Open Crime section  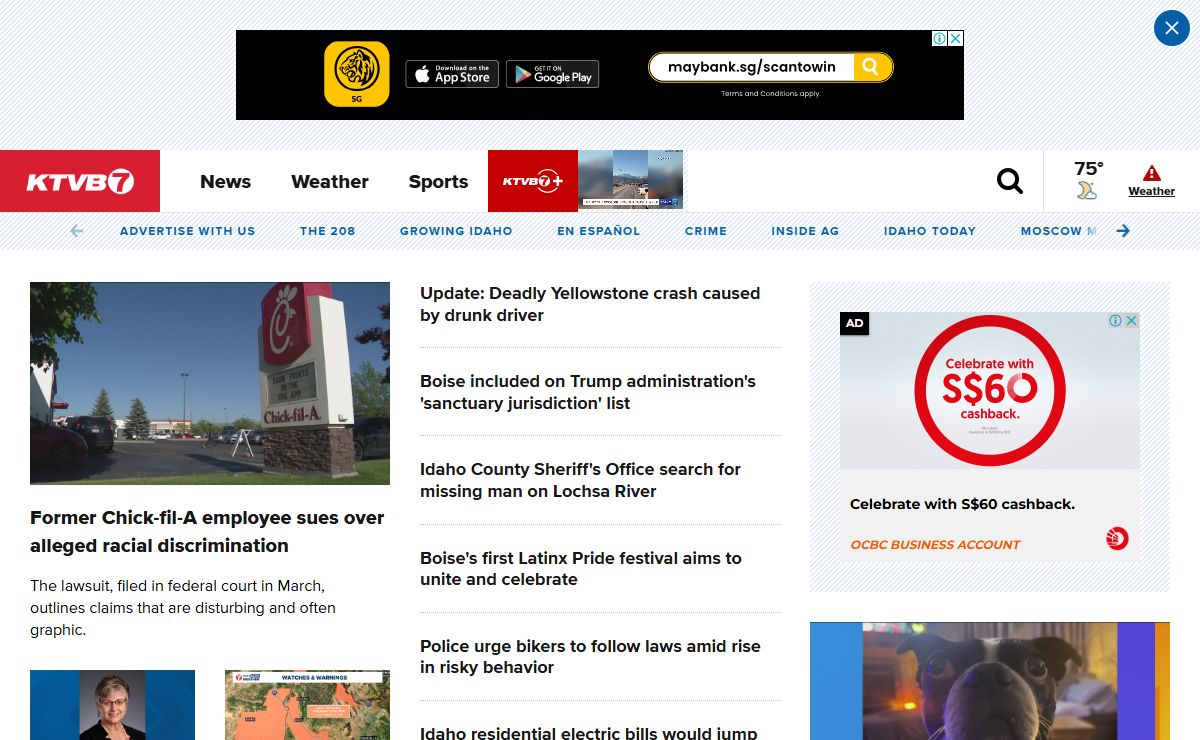(706, 231)
